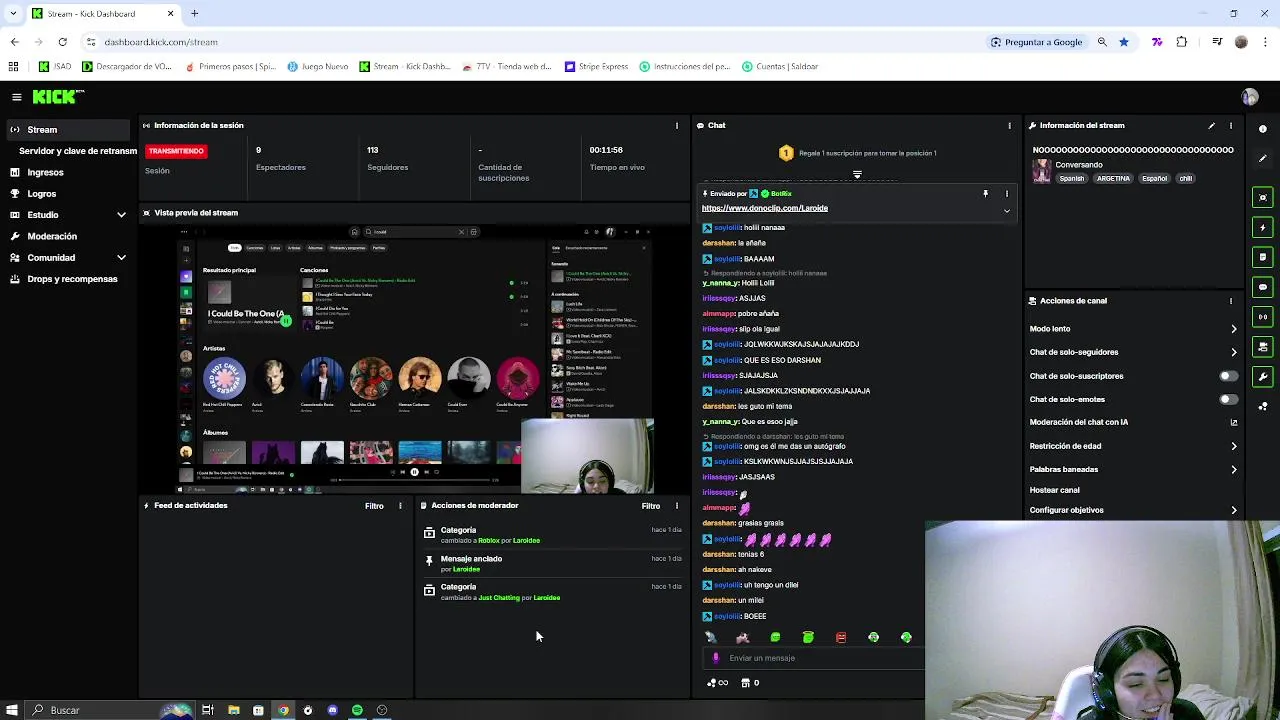
Task: Click the purple microphone icon in message box
Action: [715, 658]
